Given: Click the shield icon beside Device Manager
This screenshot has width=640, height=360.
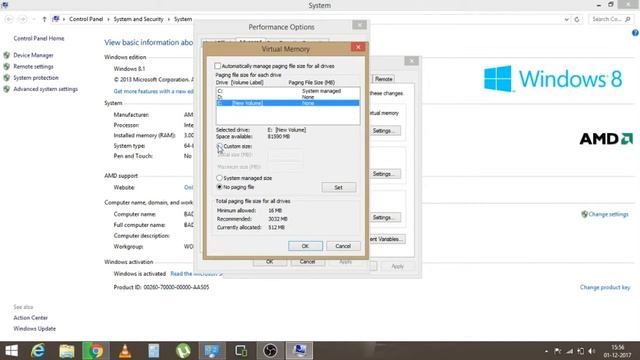Looking at the screenshot, I should [x=7, y=55].
